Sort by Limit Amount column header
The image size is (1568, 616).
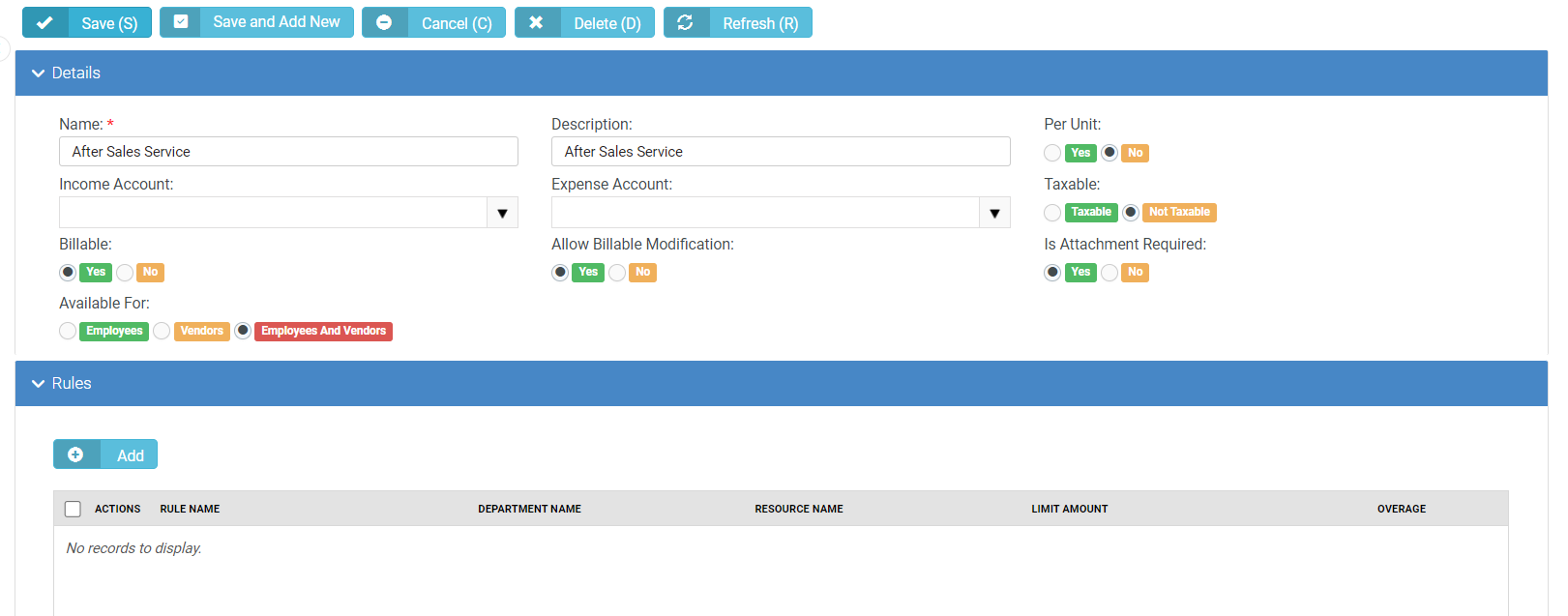1069,509
